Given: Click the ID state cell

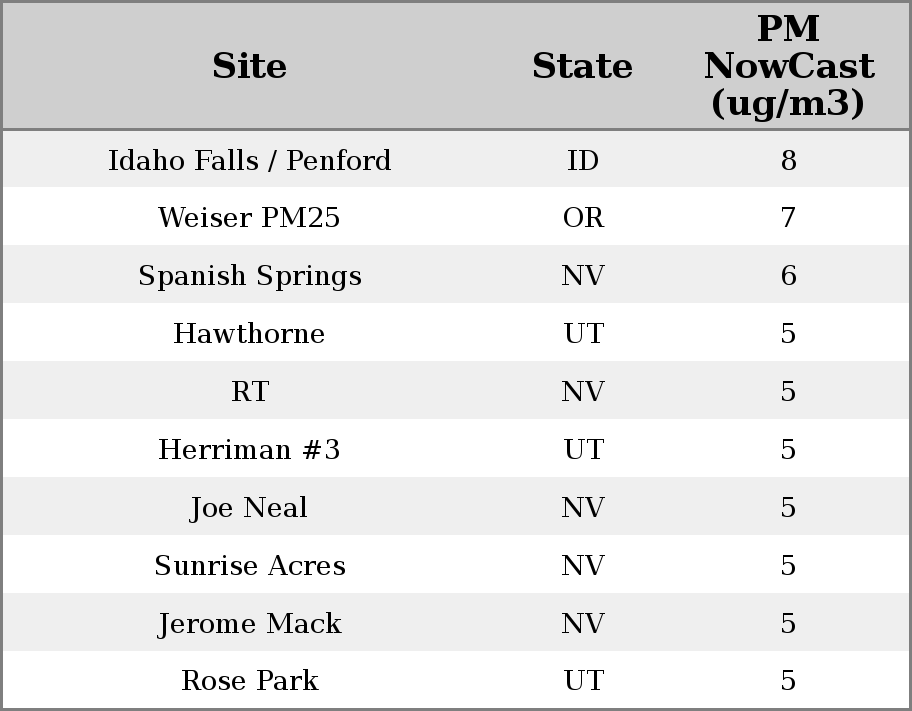Looking at the screenshot, I should click(583, 160).
